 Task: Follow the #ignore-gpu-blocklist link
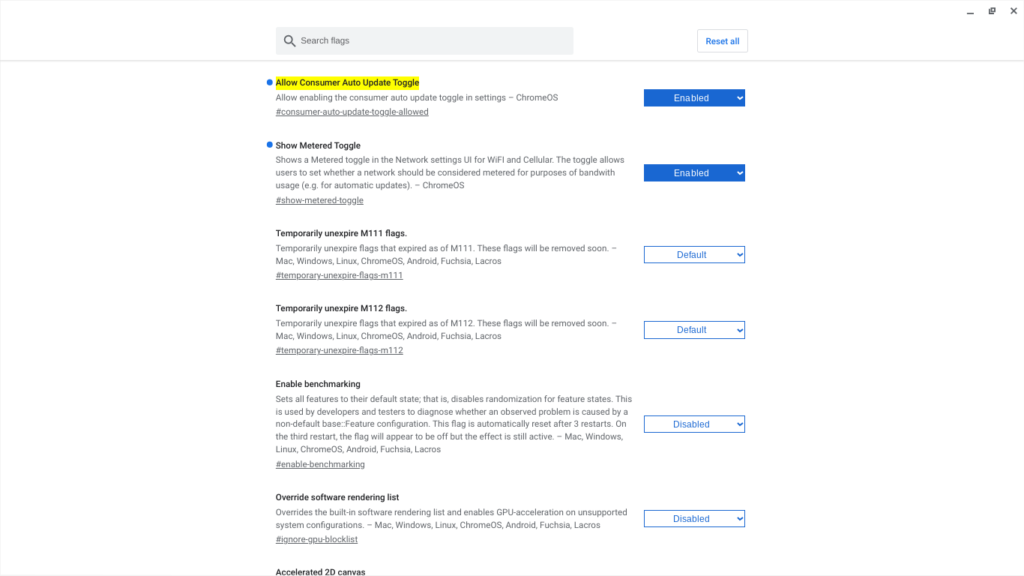point(316,539)
